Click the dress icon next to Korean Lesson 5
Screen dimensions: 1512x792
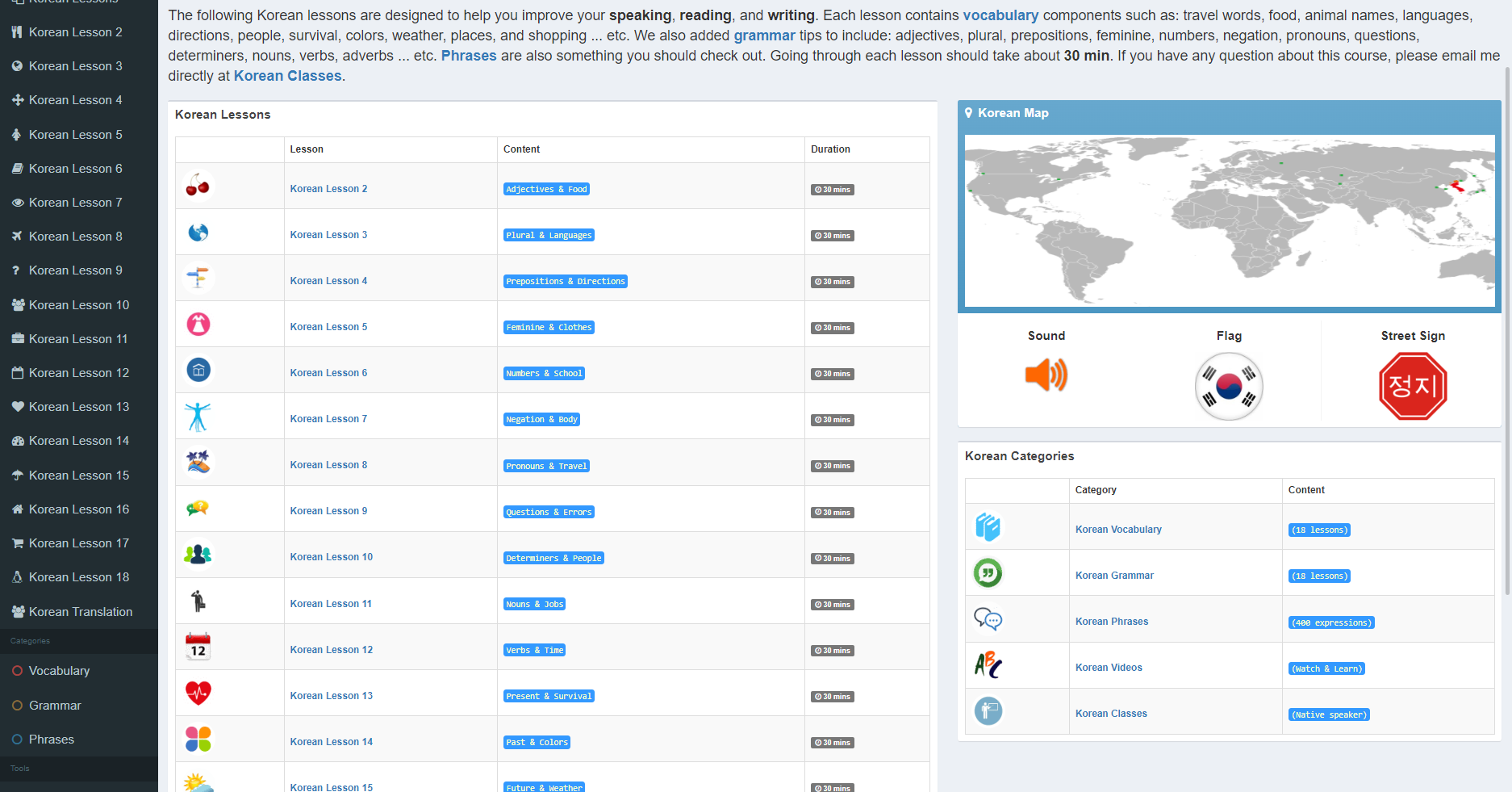(198, 323)
